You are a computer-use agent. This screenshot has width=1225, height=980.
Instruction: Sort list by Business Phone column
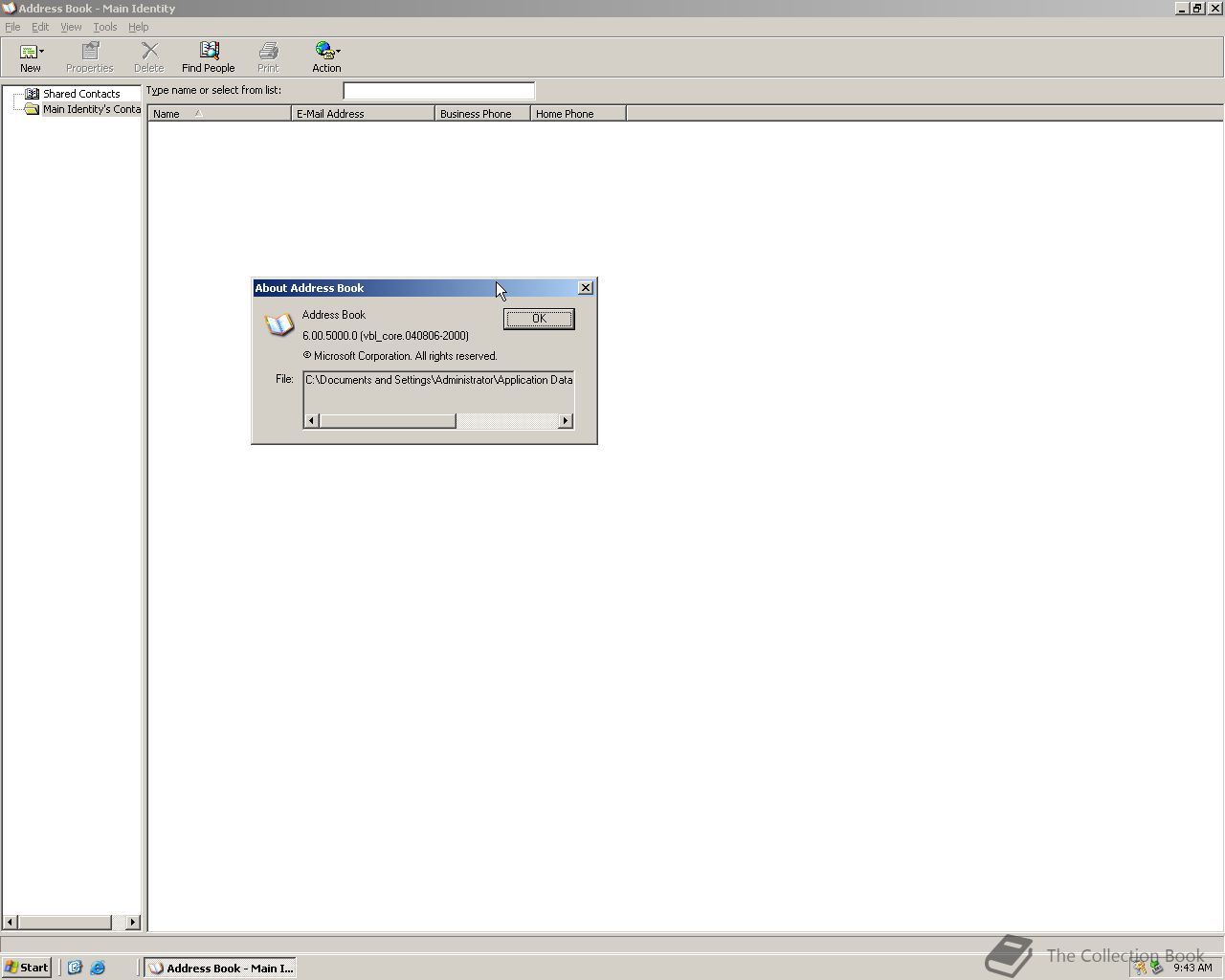pos(482,113)
